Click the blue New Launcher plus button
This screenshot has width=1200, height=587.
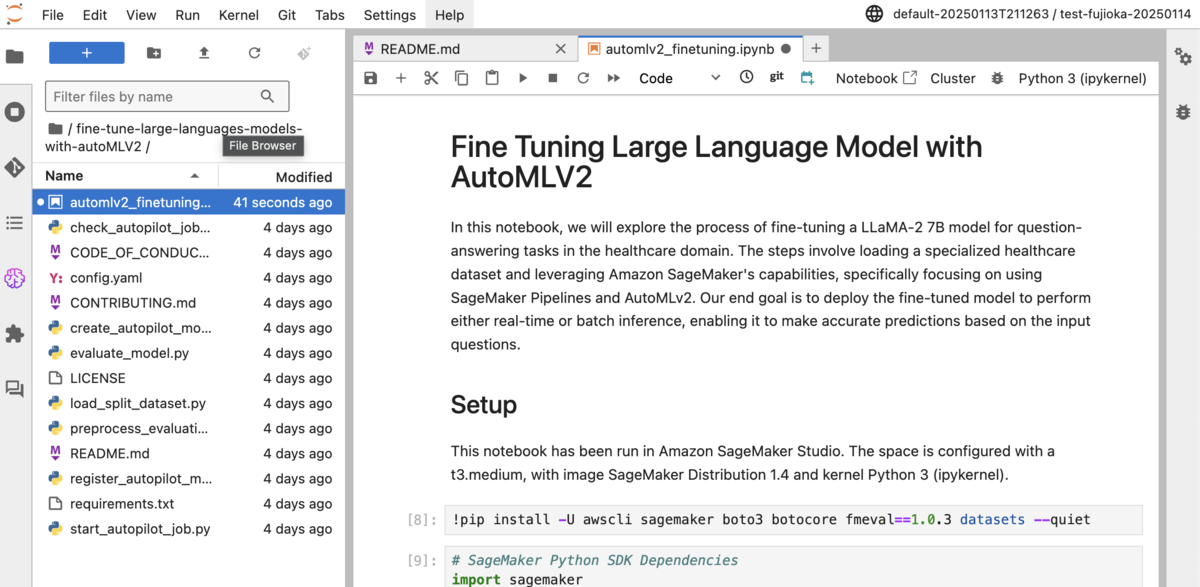[87, 53]
